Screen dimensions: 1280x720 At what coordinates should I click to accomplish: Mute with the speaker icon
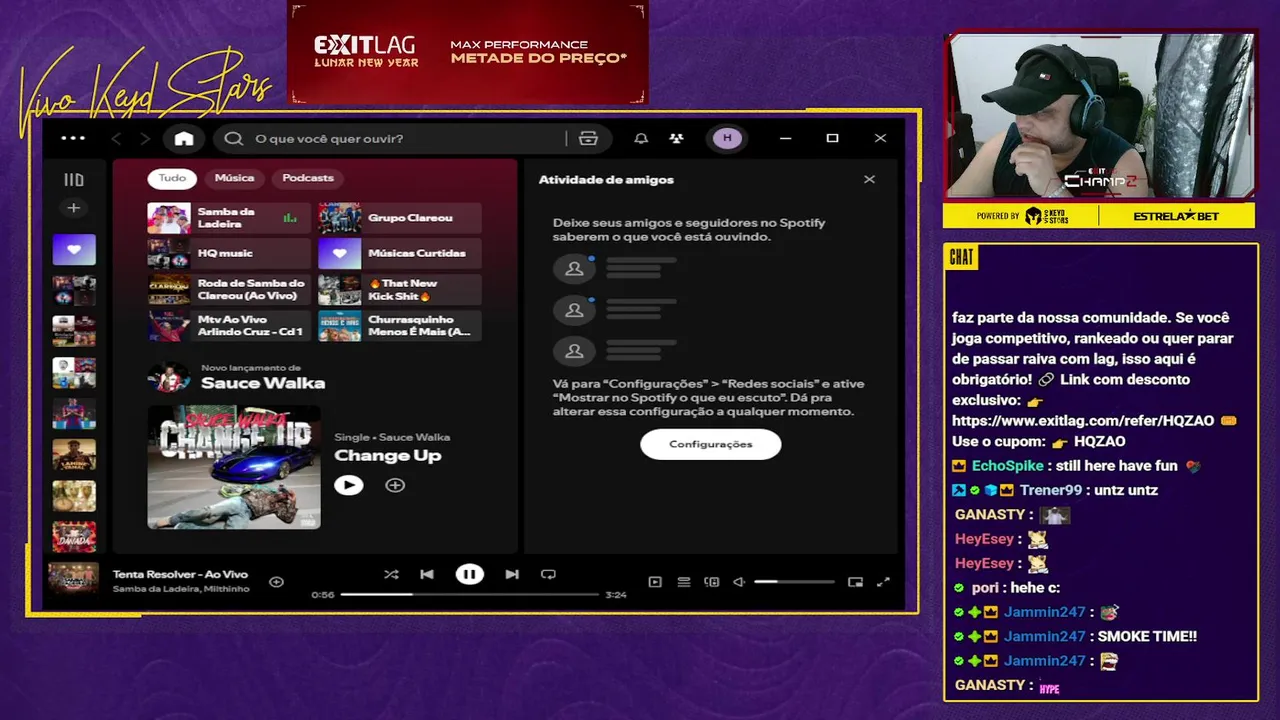(x=739, y=582)
